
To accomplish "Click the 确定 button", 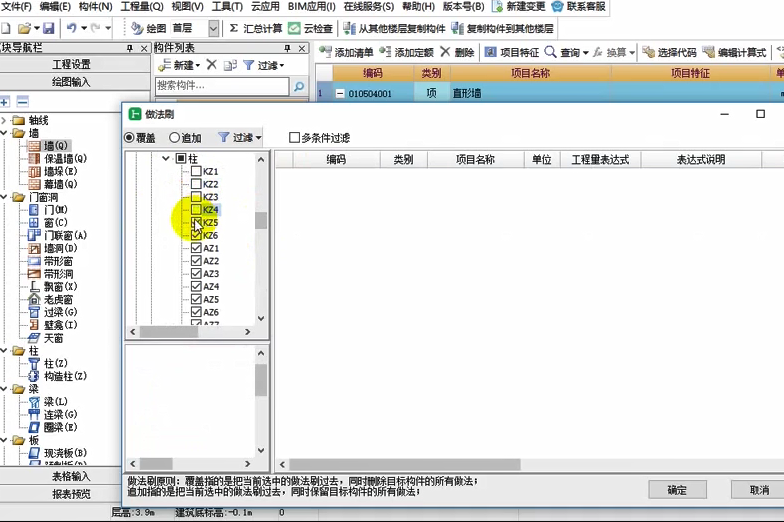I will point(677,490).
